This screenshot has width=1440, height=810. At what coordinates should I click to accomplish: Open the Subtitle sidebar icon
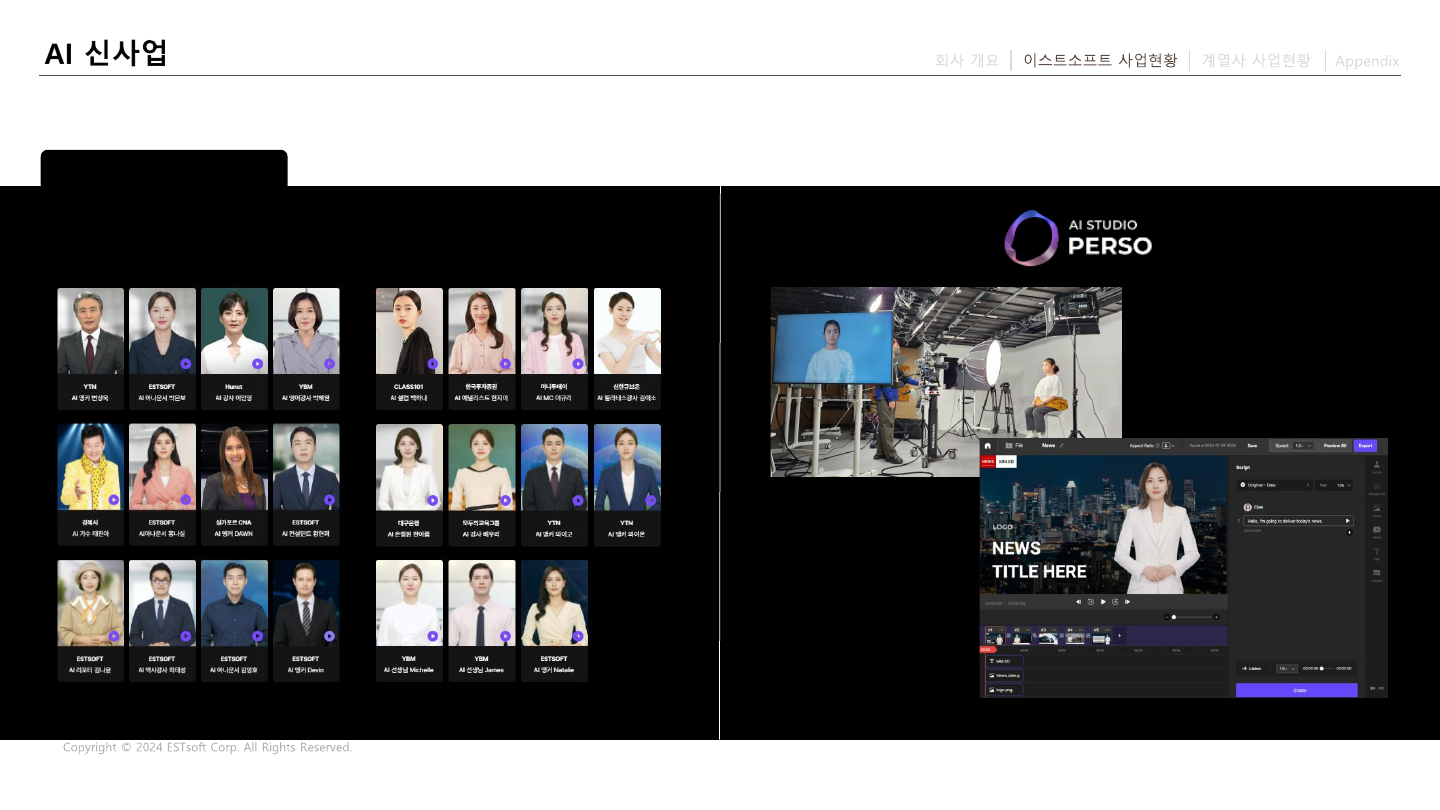[x=1377, y=575]
